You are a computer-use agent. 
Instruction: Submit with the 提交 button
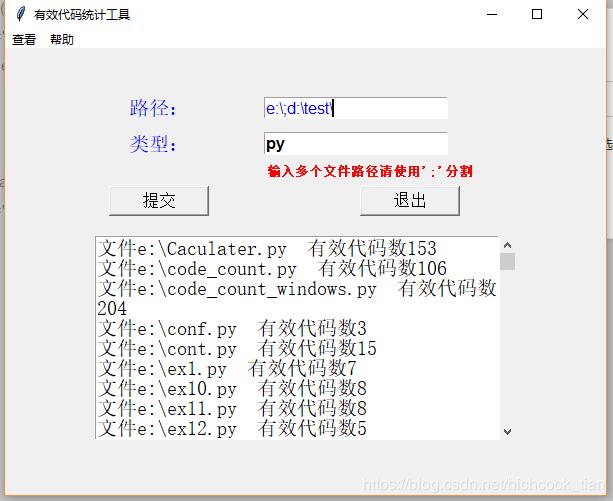point(159,200)
